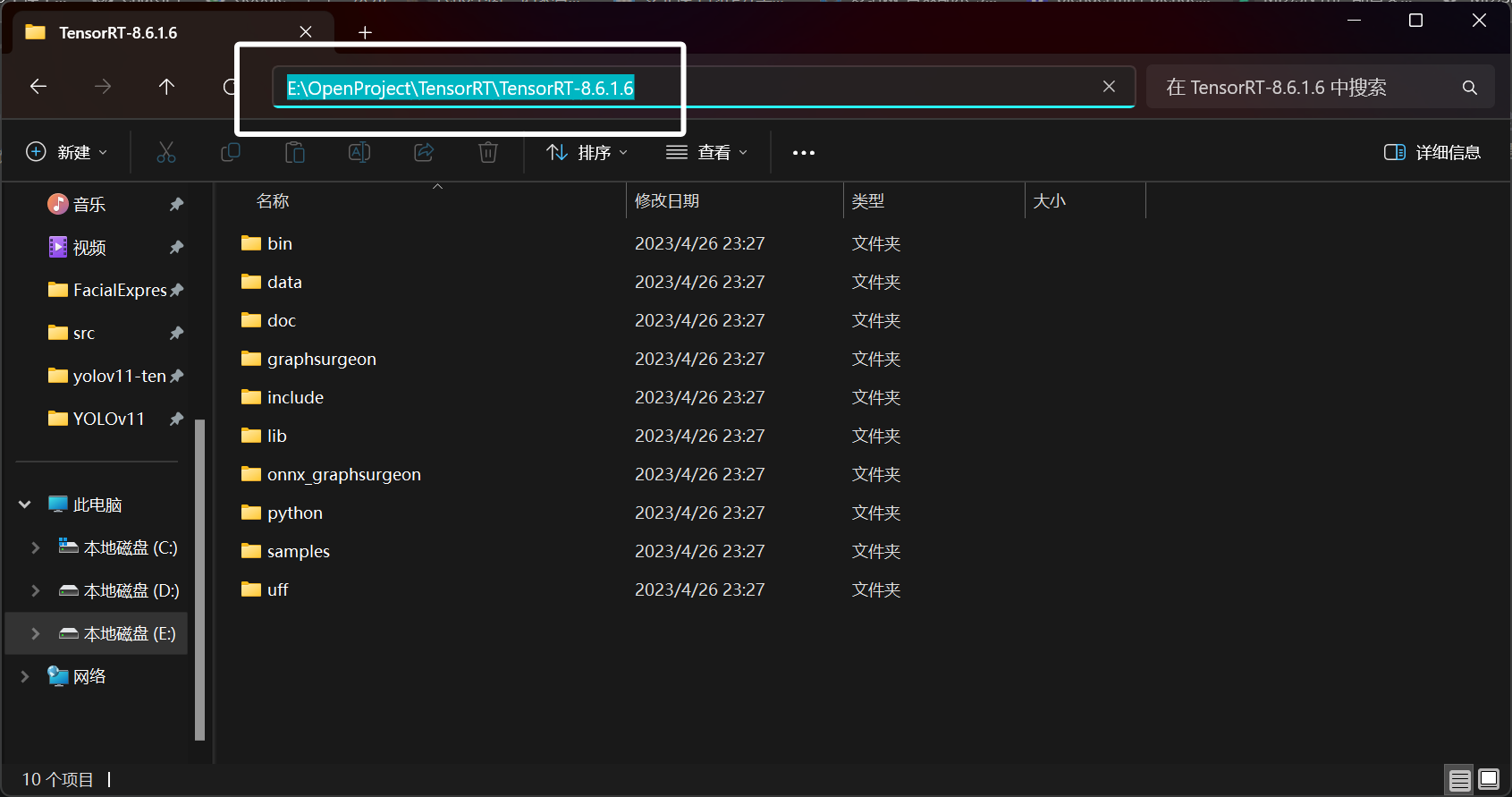
Task: Unpin the YOLOv11 folder pin icon
Action: click(177, 419)
